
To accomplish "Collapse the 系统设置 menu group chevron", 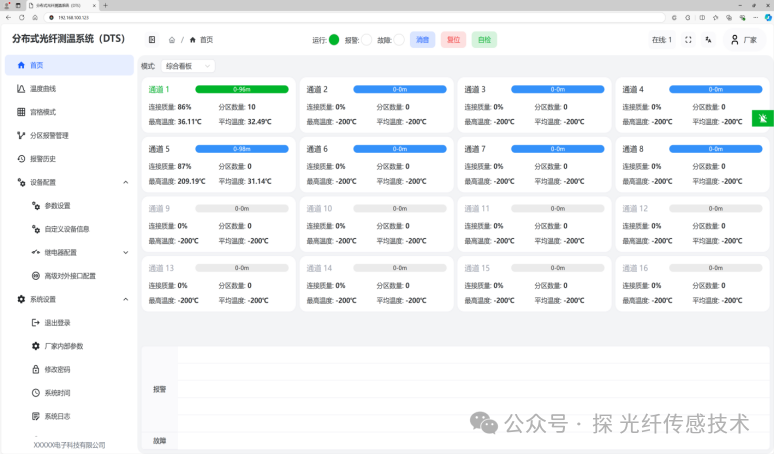I will (x=126, y=299).
